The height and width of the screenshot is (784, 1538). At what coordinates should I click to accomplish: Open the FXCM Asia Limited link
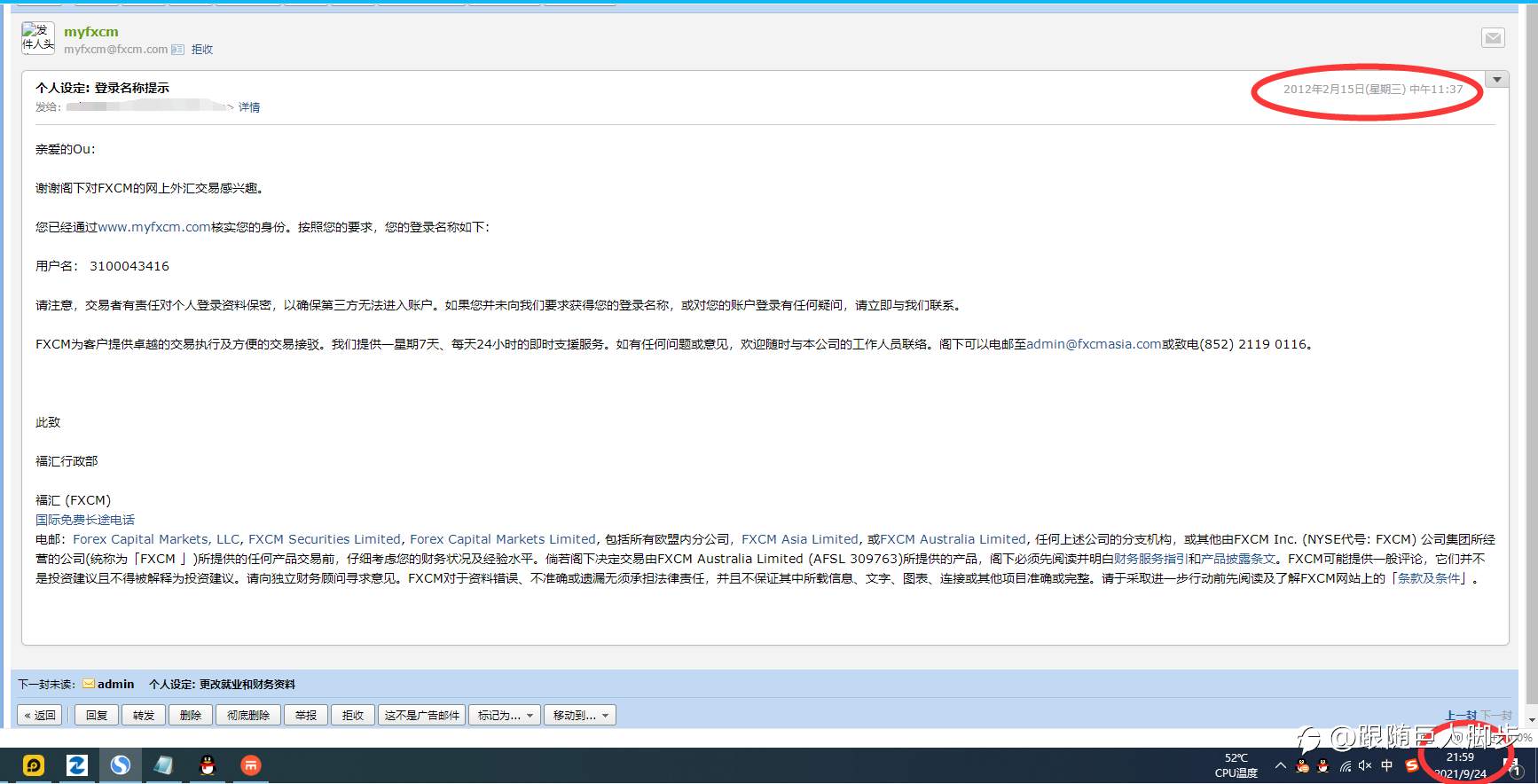[x=800, y=539]
